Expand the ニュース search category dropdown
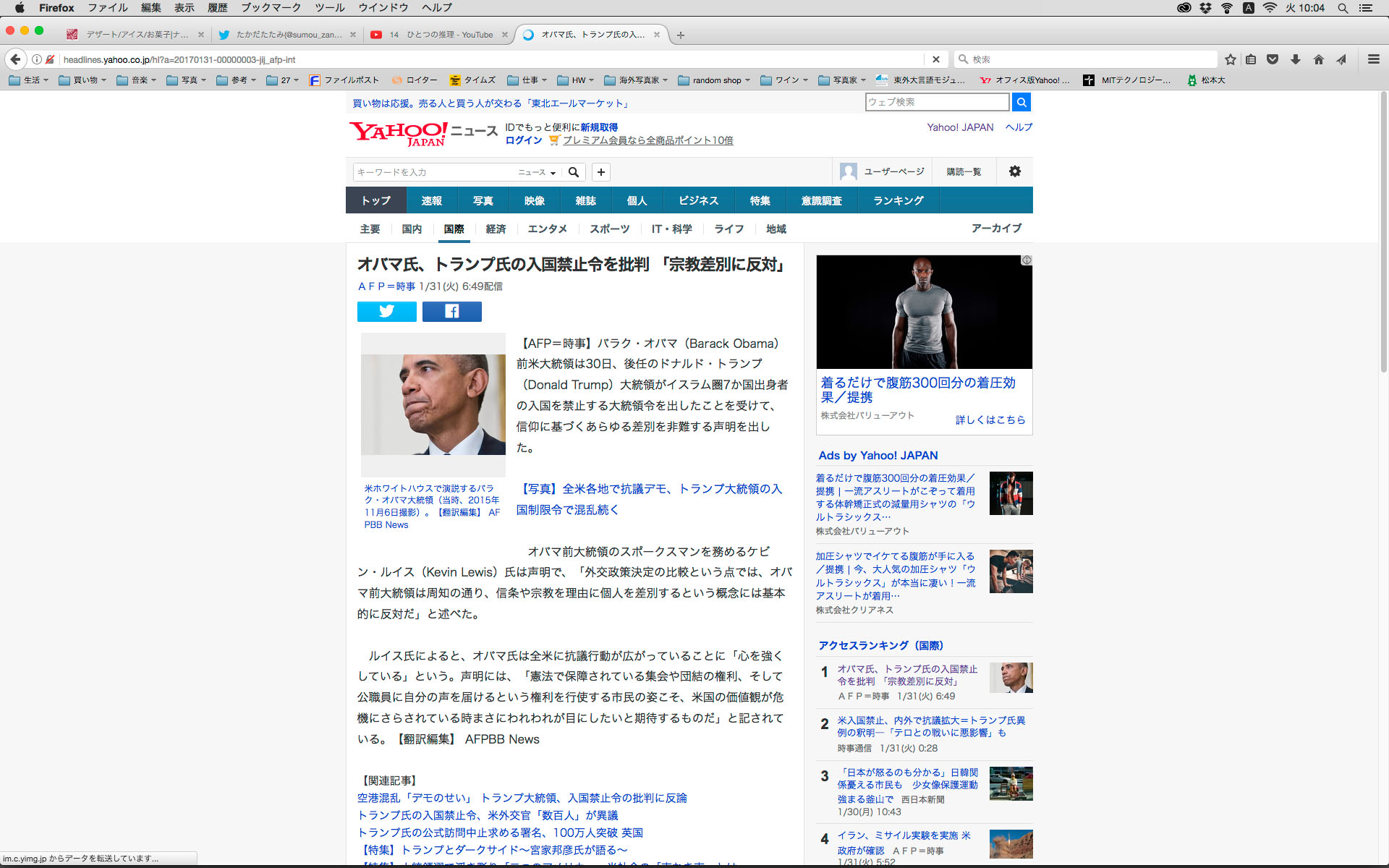The image size is (1389, 868). [537, 172]
